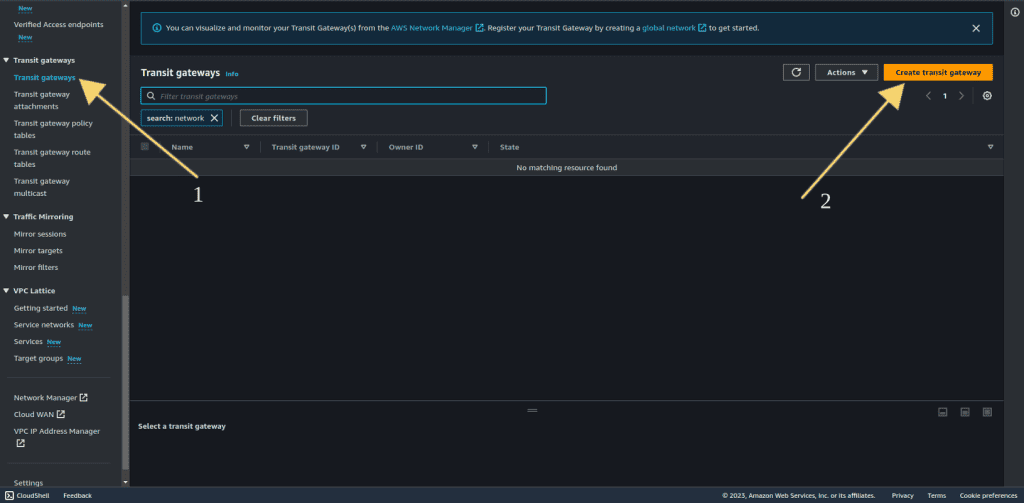Open Transit gateway attachments in sidebar
This screenshot has height=503, width=1024.
point(41,100)
